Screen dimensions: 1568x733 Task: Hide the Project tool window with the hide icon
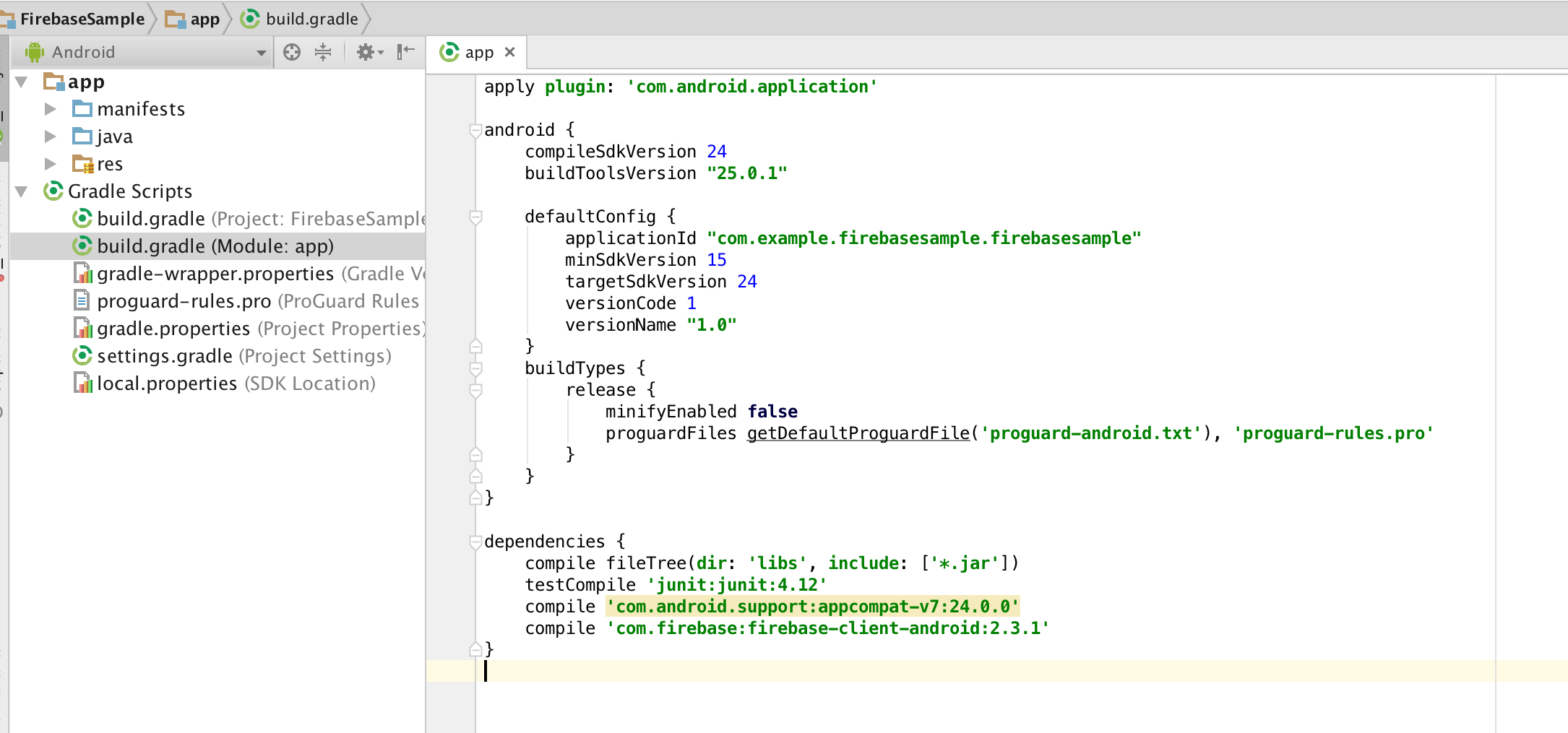[405, 52]
